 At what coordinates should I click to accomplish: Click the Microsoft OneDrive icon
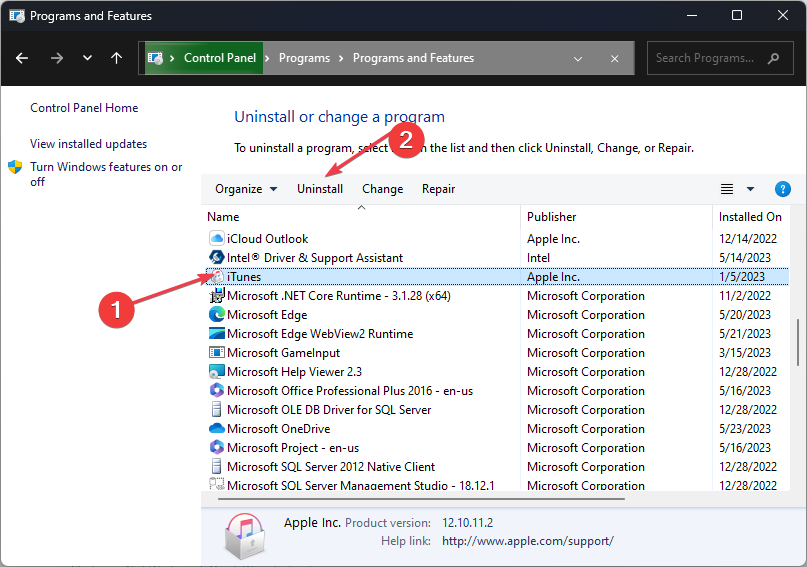[x=217, y=429]
